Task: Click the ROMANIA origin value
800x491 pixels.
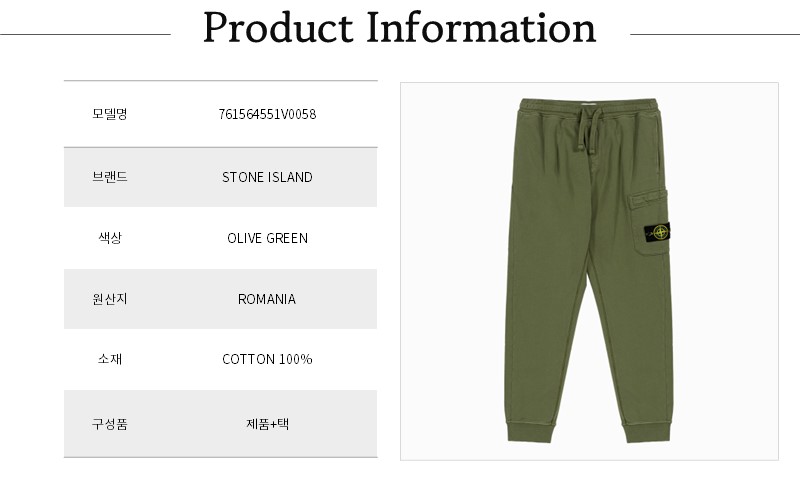Action: pyautogui.click(x=267, y=299)
